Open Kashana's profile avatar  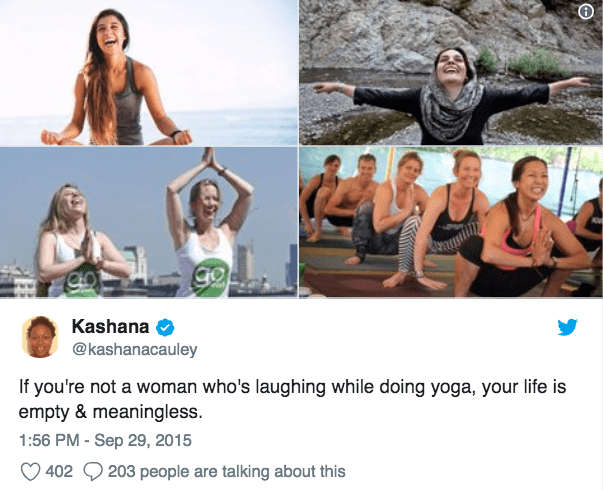(40, 337)
